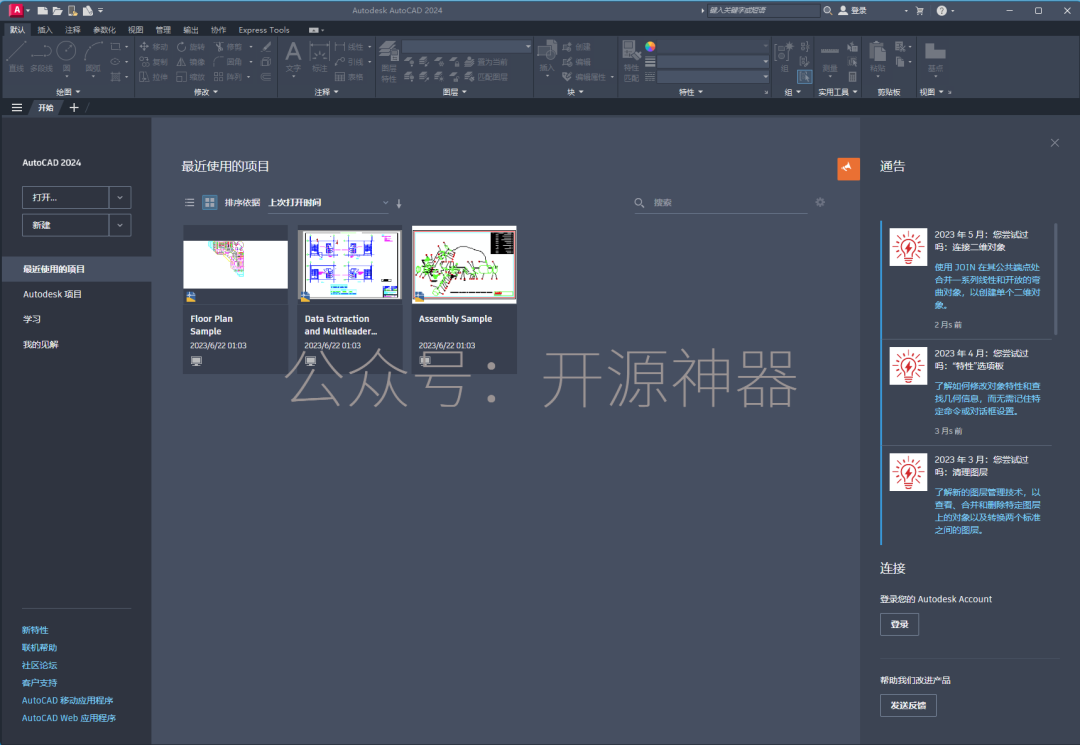
Task: Open the object color wheel selector
Action: (650, 47)
